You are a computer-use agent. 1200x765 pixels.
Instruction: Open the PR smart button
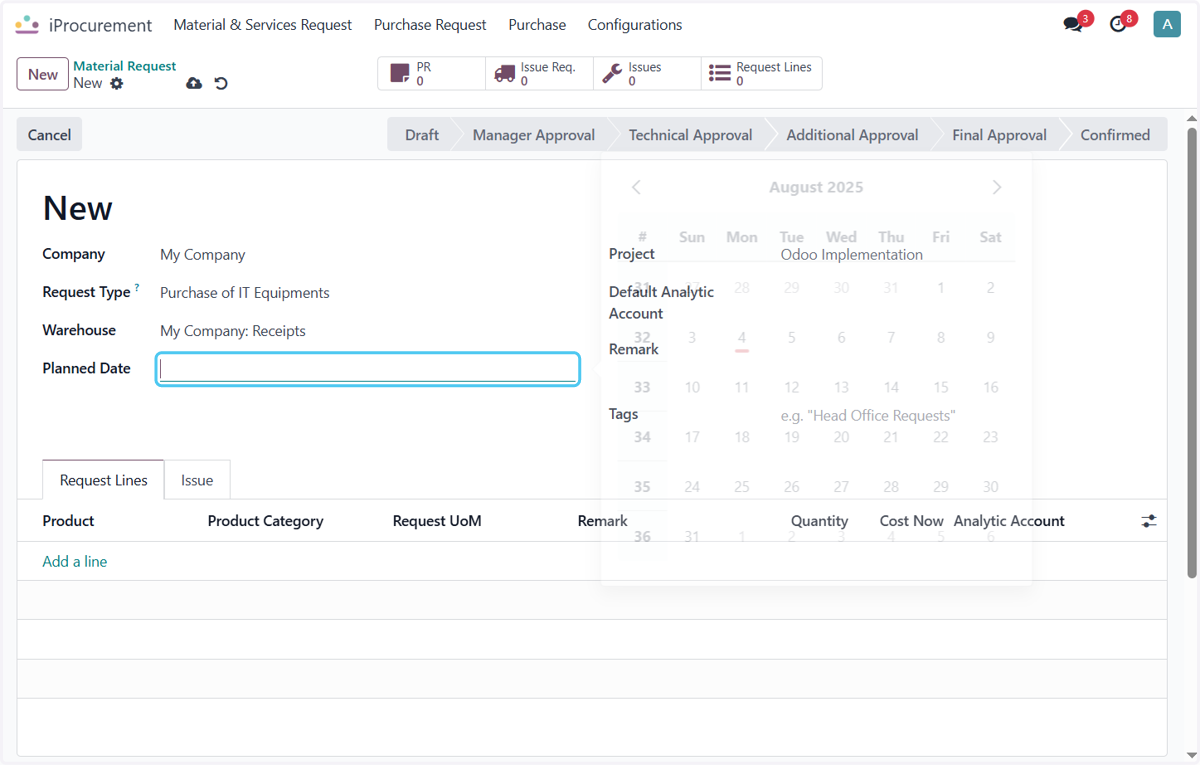pyautogui.click(x=431, y=74)
